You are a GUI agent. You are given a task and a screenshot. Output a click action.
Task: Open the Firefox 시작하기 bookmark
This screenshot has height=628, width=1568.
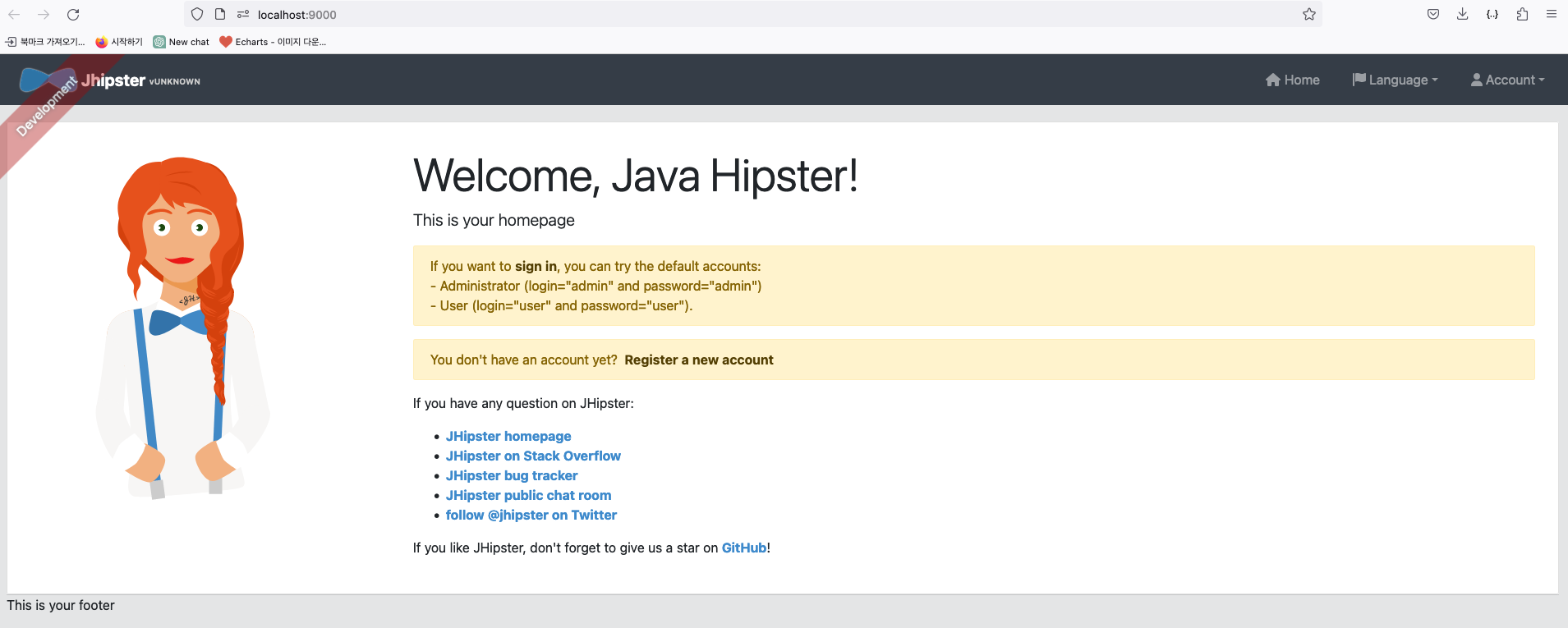(x=119, y=42)
